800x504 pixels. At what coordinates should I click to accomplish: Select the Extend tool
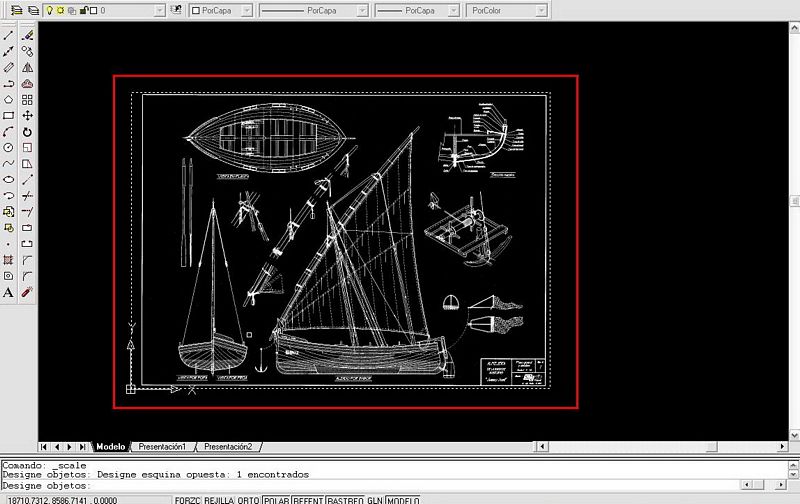27,212
